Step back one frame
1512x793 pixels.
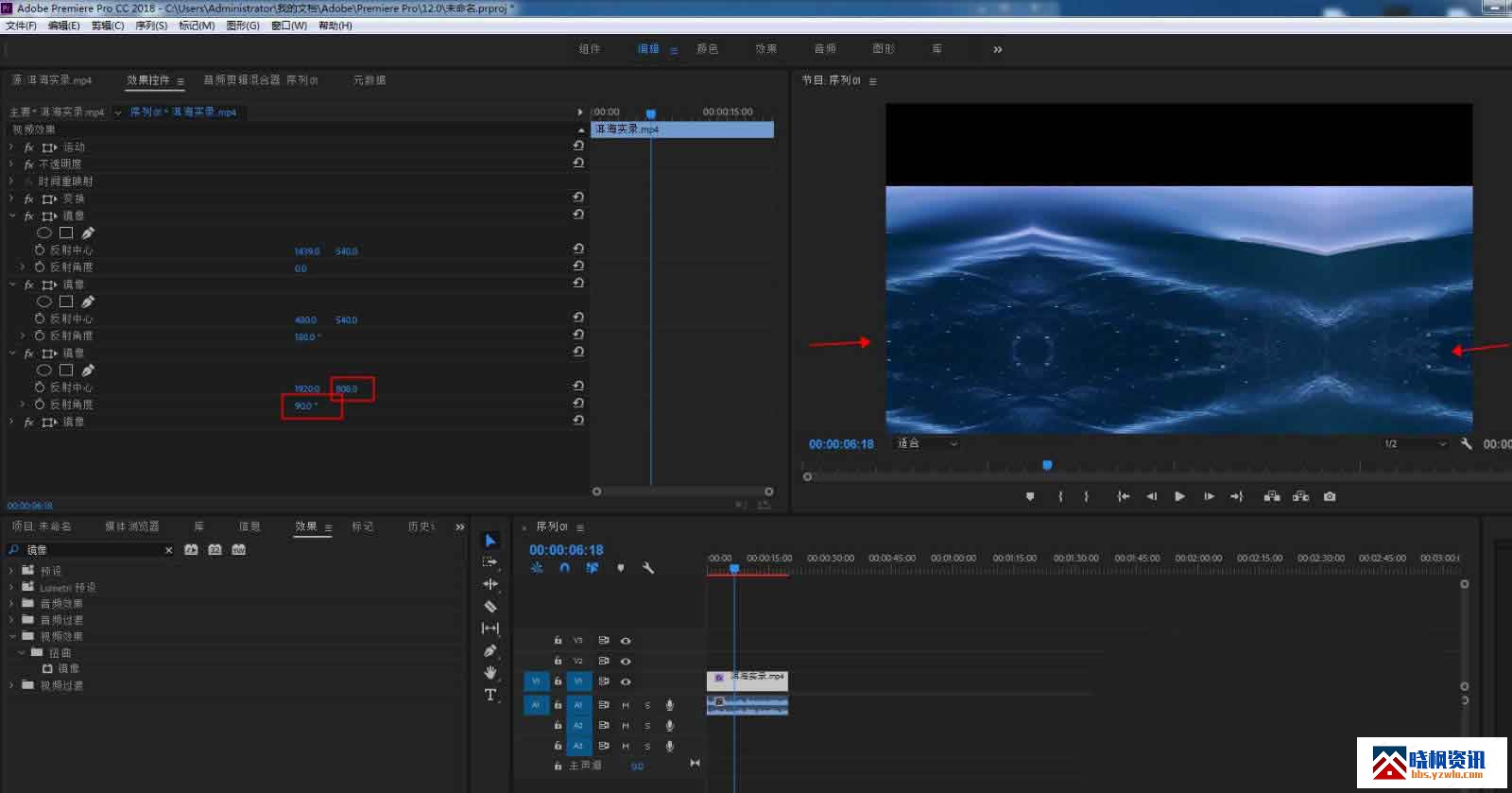[1152, 496]
